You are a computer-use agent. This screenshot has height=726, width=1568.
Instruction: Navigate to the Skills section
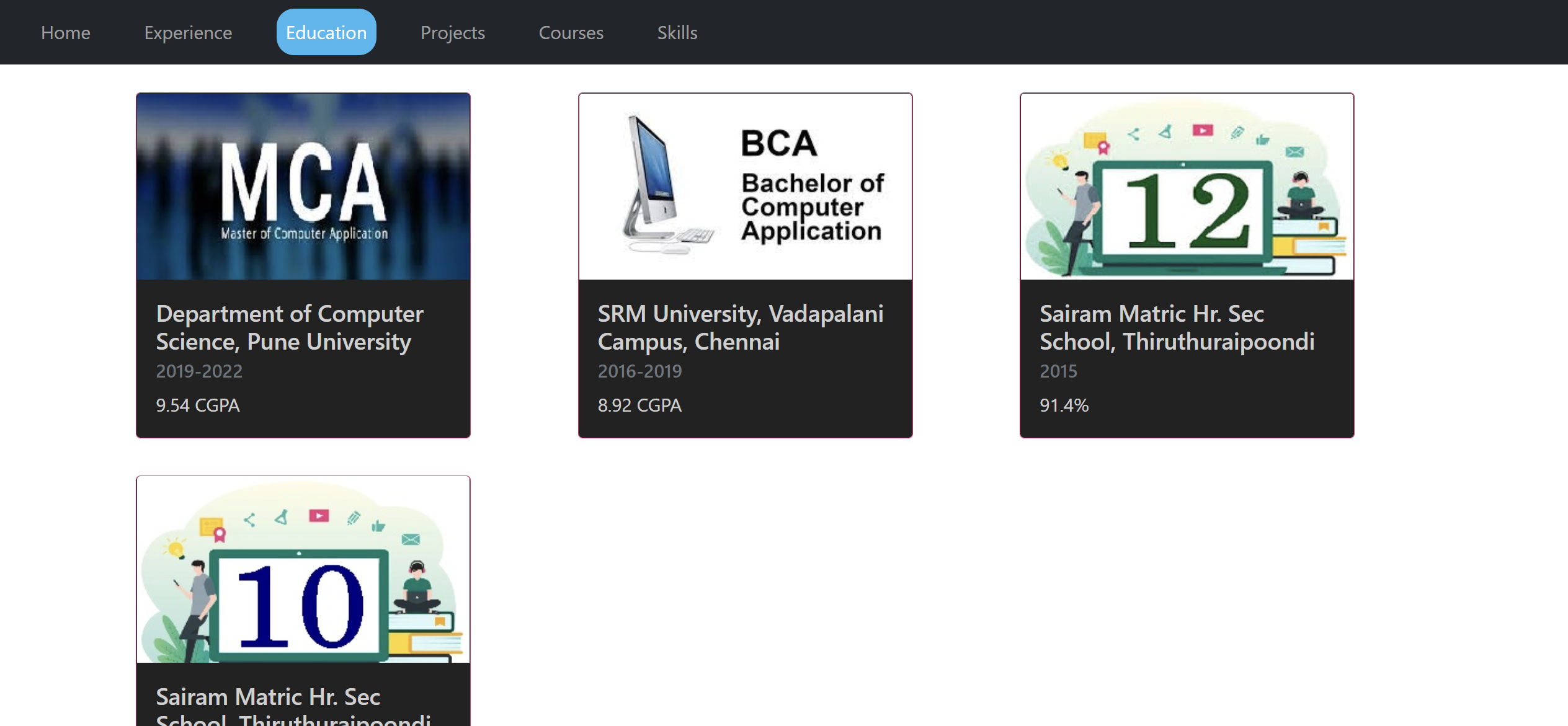677,32
